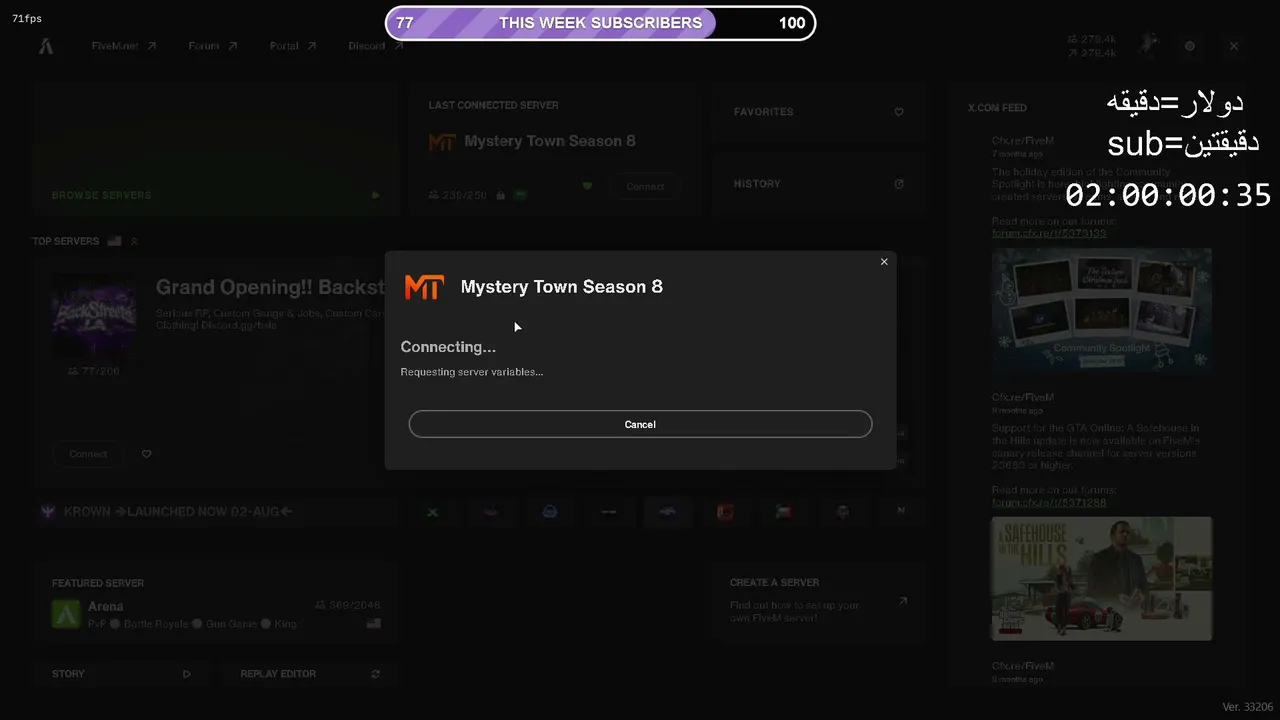Open the settings gear in the top bar
The width and height of the screenshot is (1280, 720).
tap(1190, 46)
